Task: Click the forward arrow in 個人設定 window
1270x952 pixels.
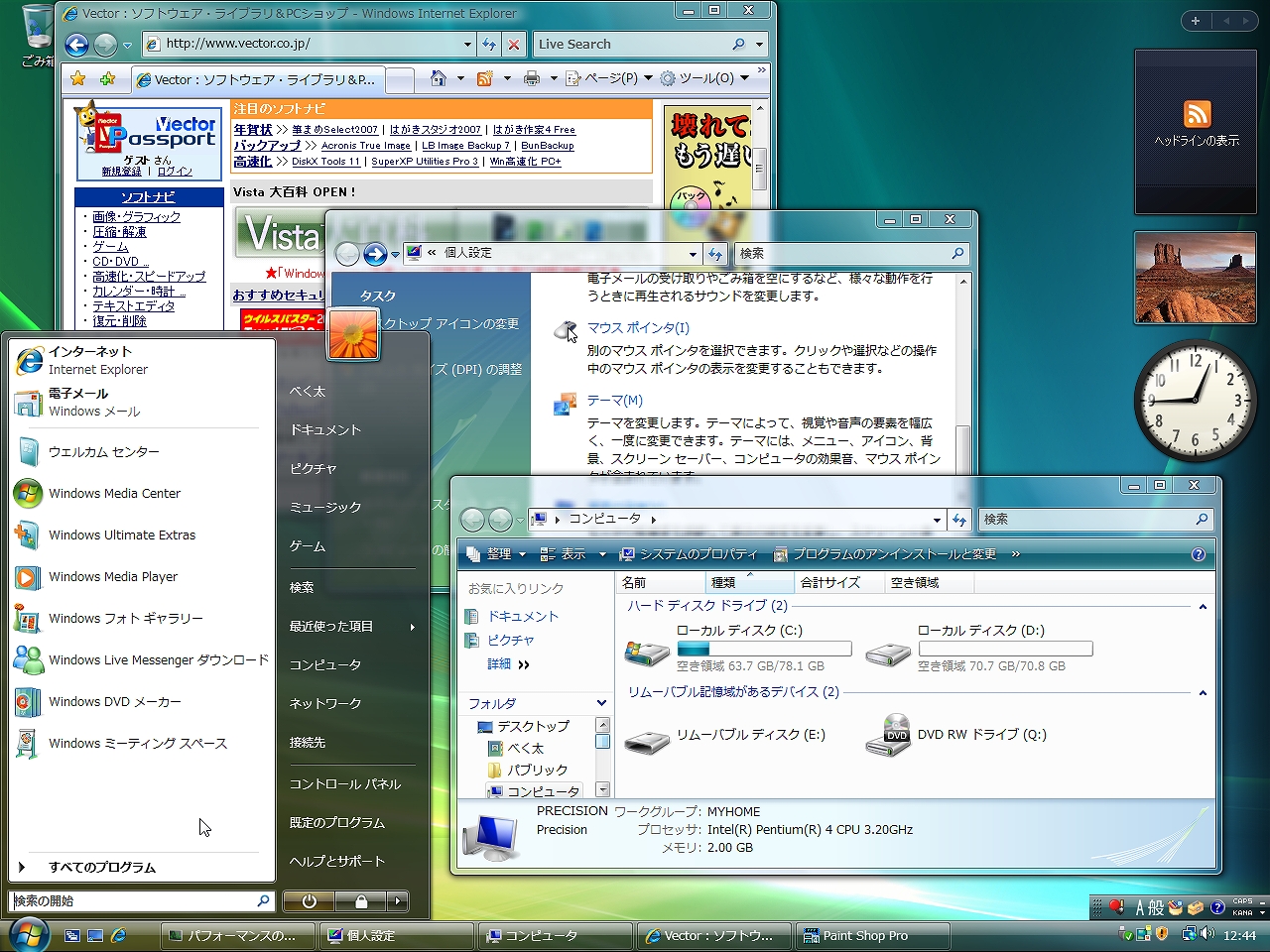Action: click(375, 254)
